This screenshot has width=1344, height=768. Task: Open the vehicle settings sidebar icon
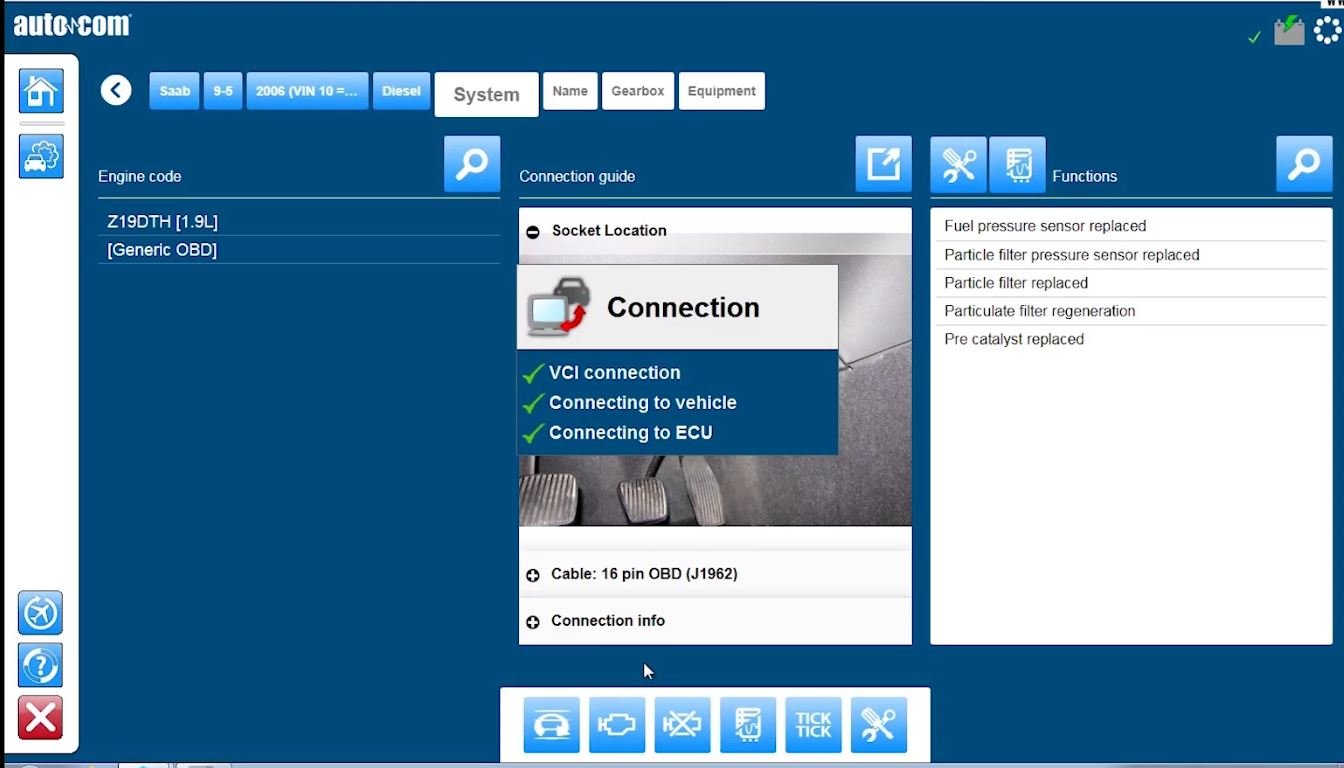(x=41, y=157)
